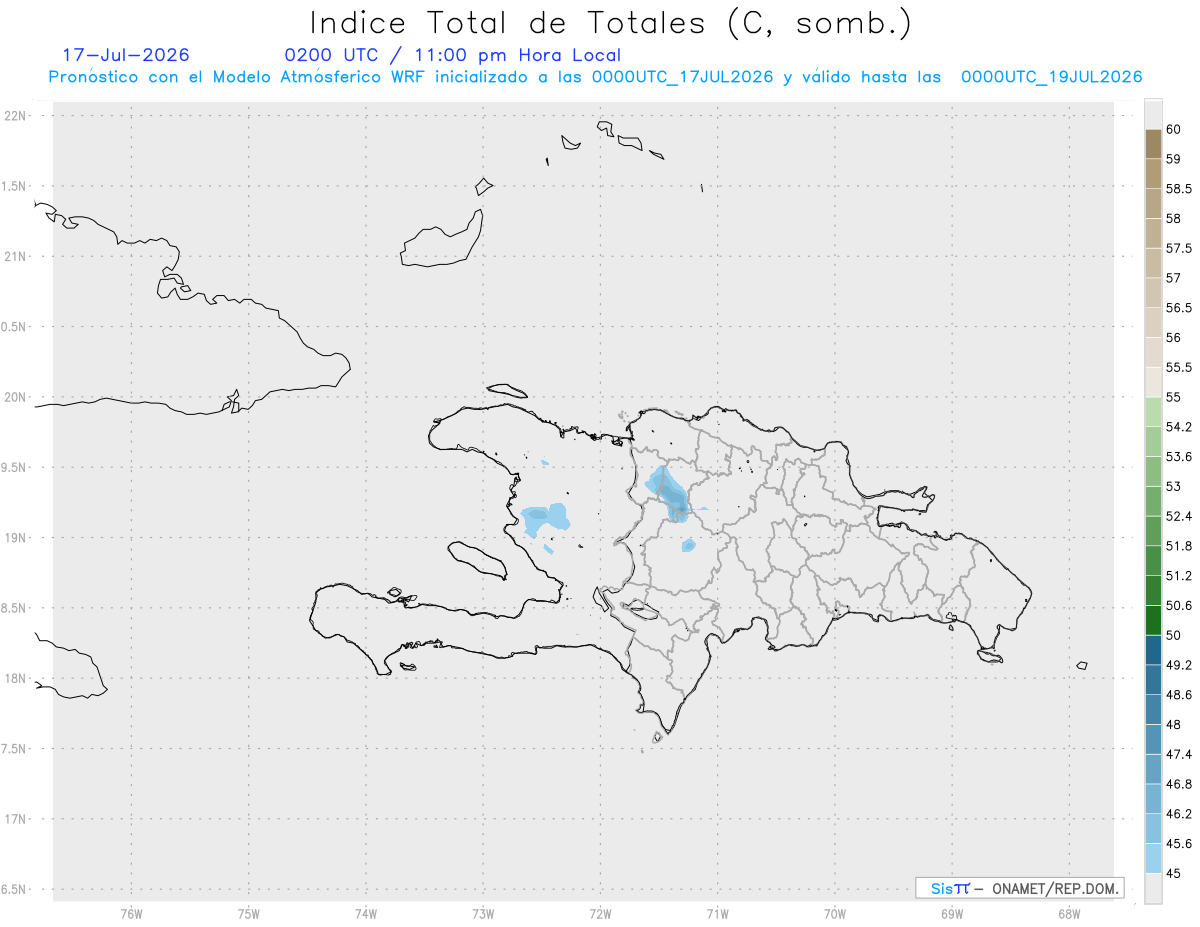
Task: Select the colorbar value '46.8'
Action: pos(1179,784)
